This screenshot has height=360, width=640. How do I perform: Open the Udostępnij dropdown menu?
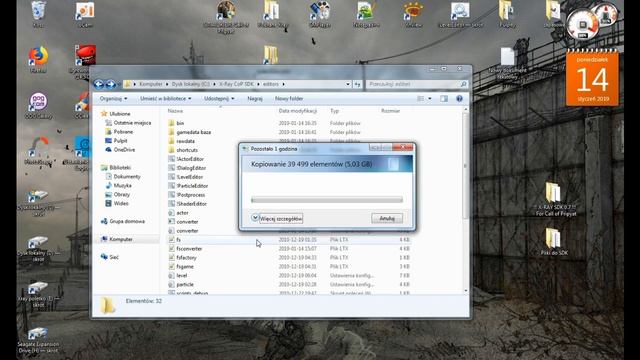point(219,99)
